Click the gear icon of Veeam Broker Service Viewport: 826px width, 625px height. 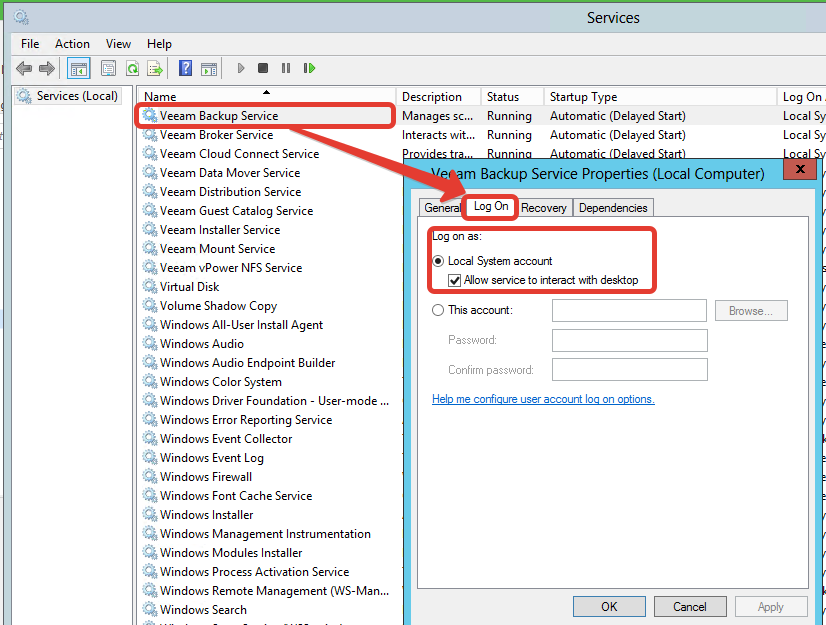[150, 135]
